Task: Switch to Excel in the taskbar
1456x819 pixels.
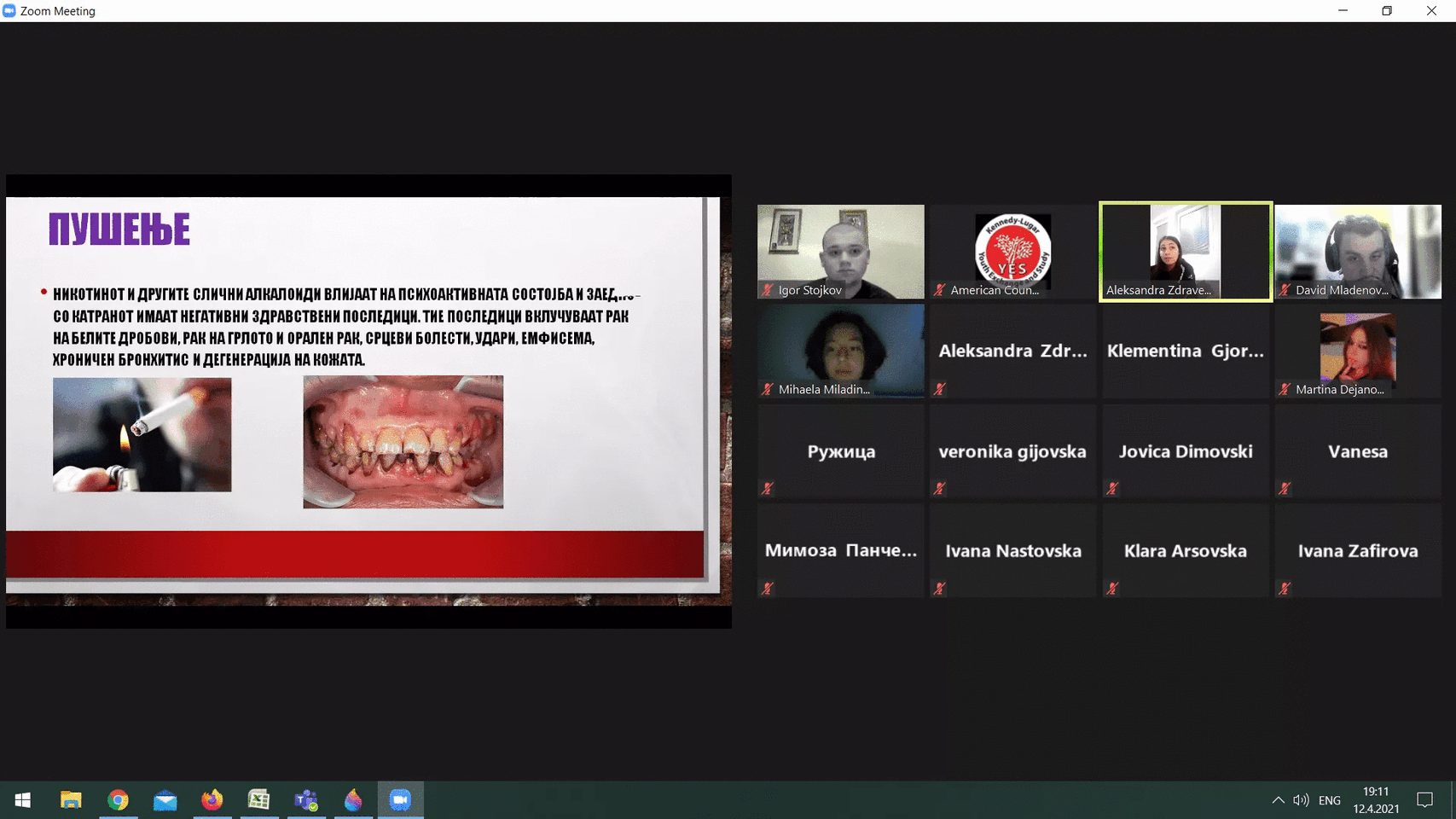Action: pyautogui.click(x=258, y=800)
